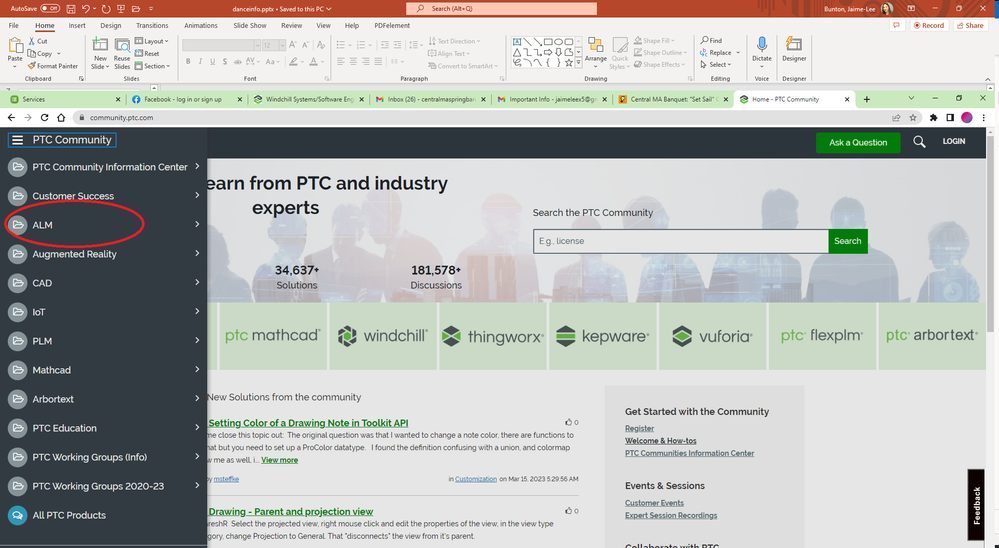This screenshot has width=999, height=548.
Task: Switch to the Facebook browser tab
Action: (184, 99)
